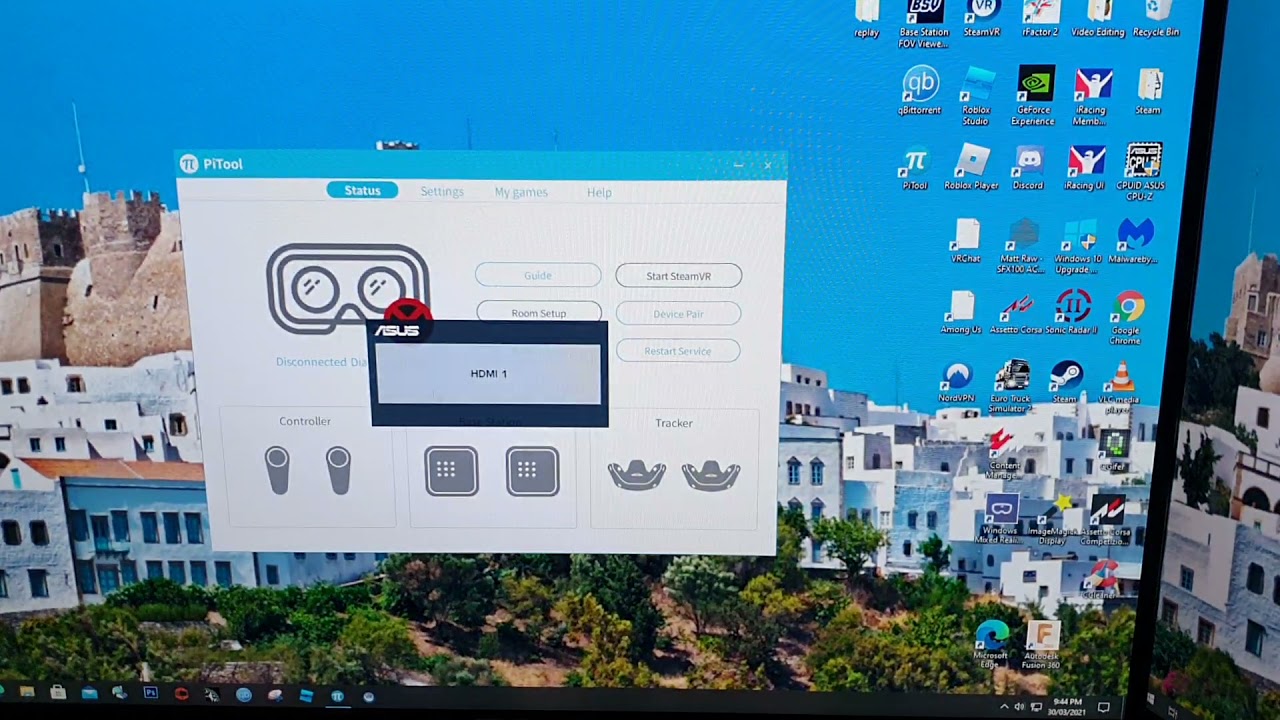The width and height of the screenshot is (1280, 720).
Task: Select the Matt Raw SFX100 desktop shortcut
Action: [x=1022, y=246]
